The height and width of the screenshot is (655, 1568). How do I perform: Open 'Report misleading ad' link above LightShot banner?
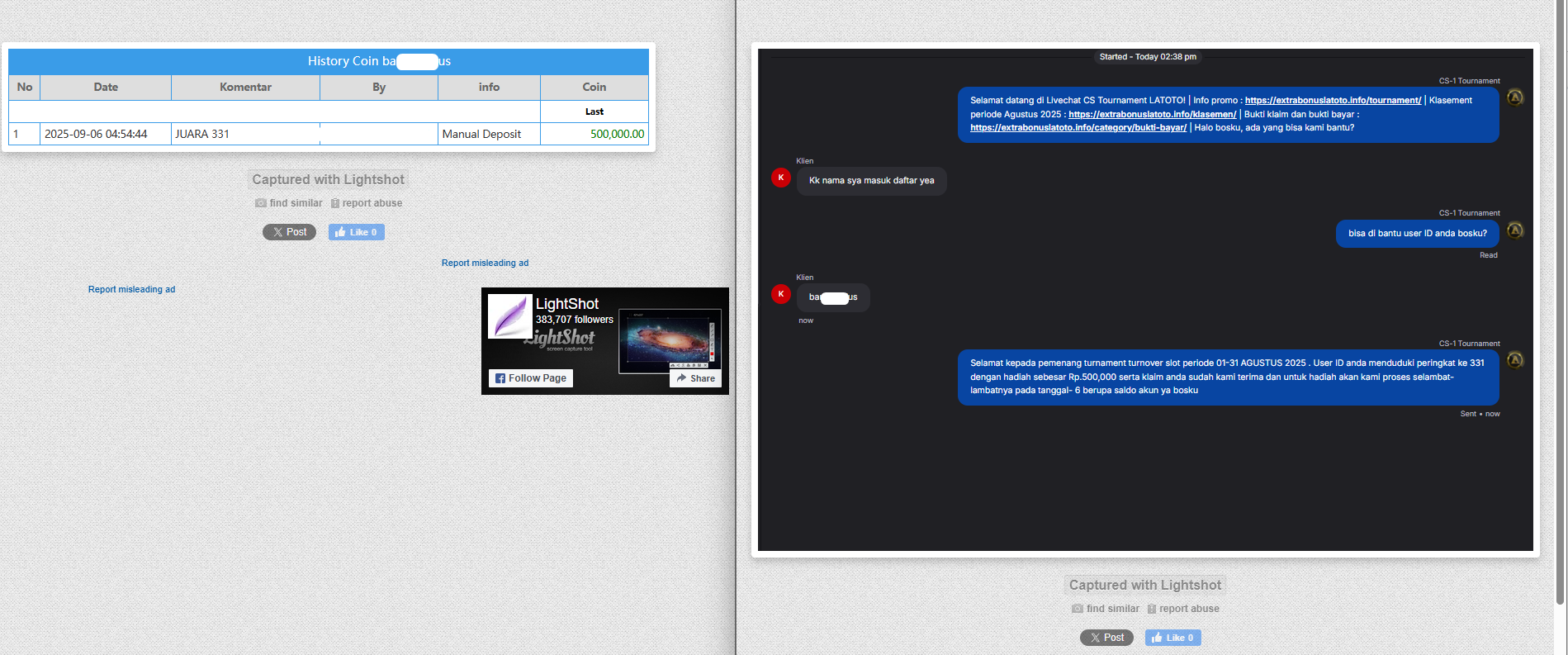pyautogui.click(x=485, y=263)
